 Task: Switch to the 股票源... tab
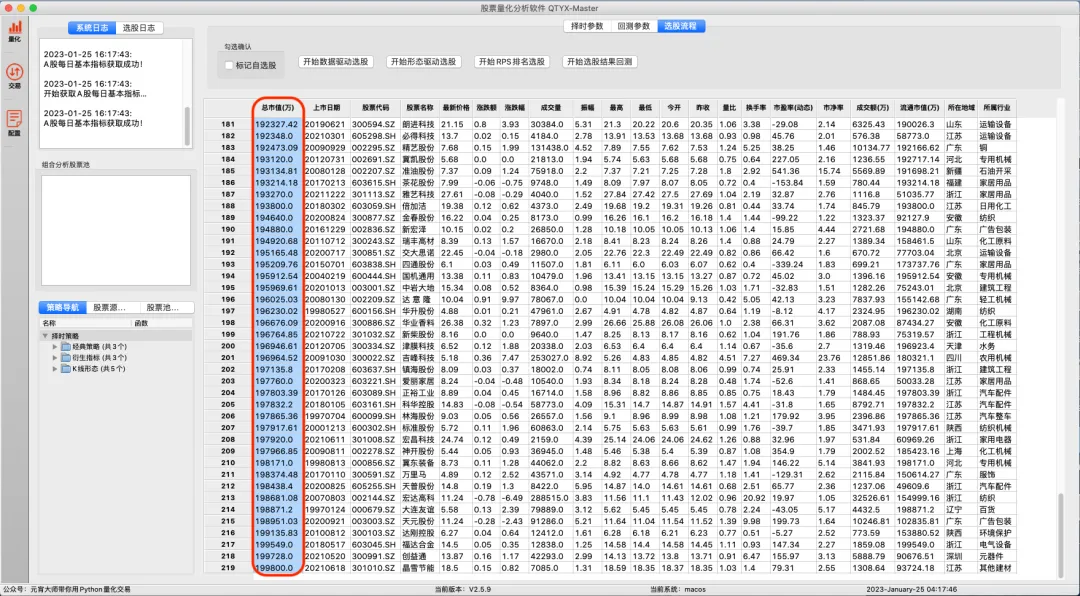[112, 307]
